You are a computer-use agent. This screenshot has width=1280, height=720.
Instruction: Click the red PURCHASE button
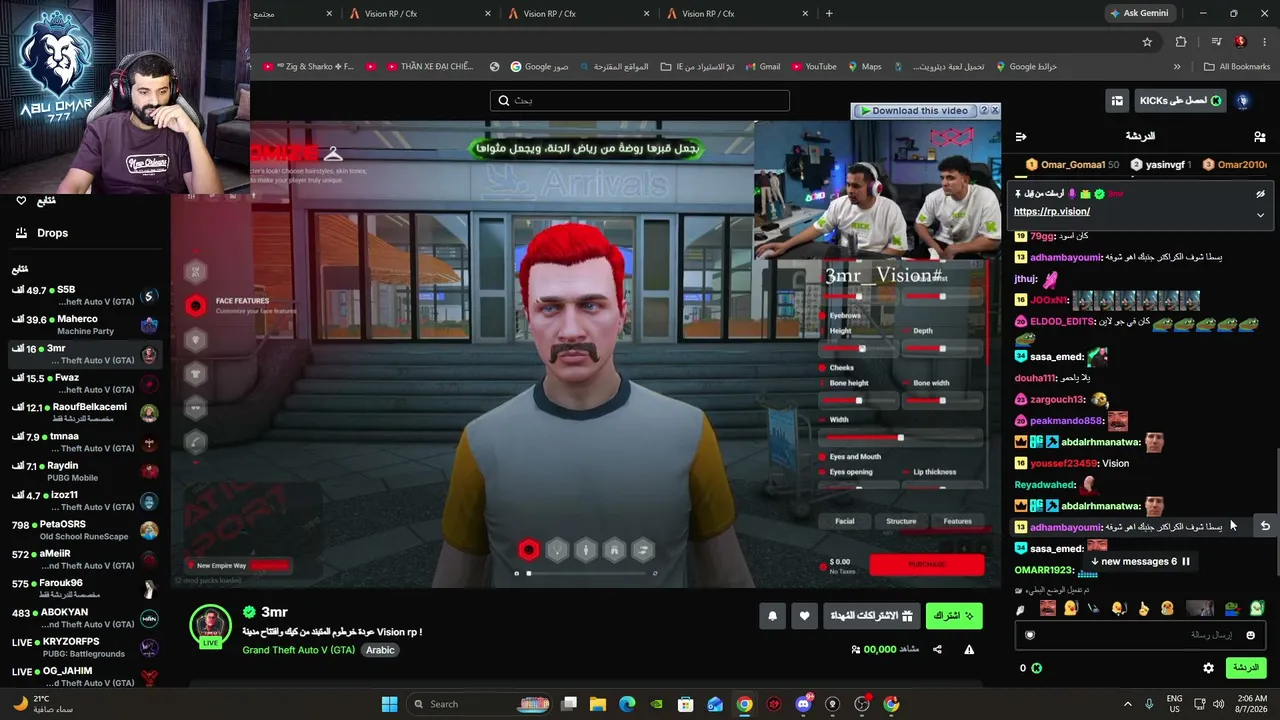(927, 565)
